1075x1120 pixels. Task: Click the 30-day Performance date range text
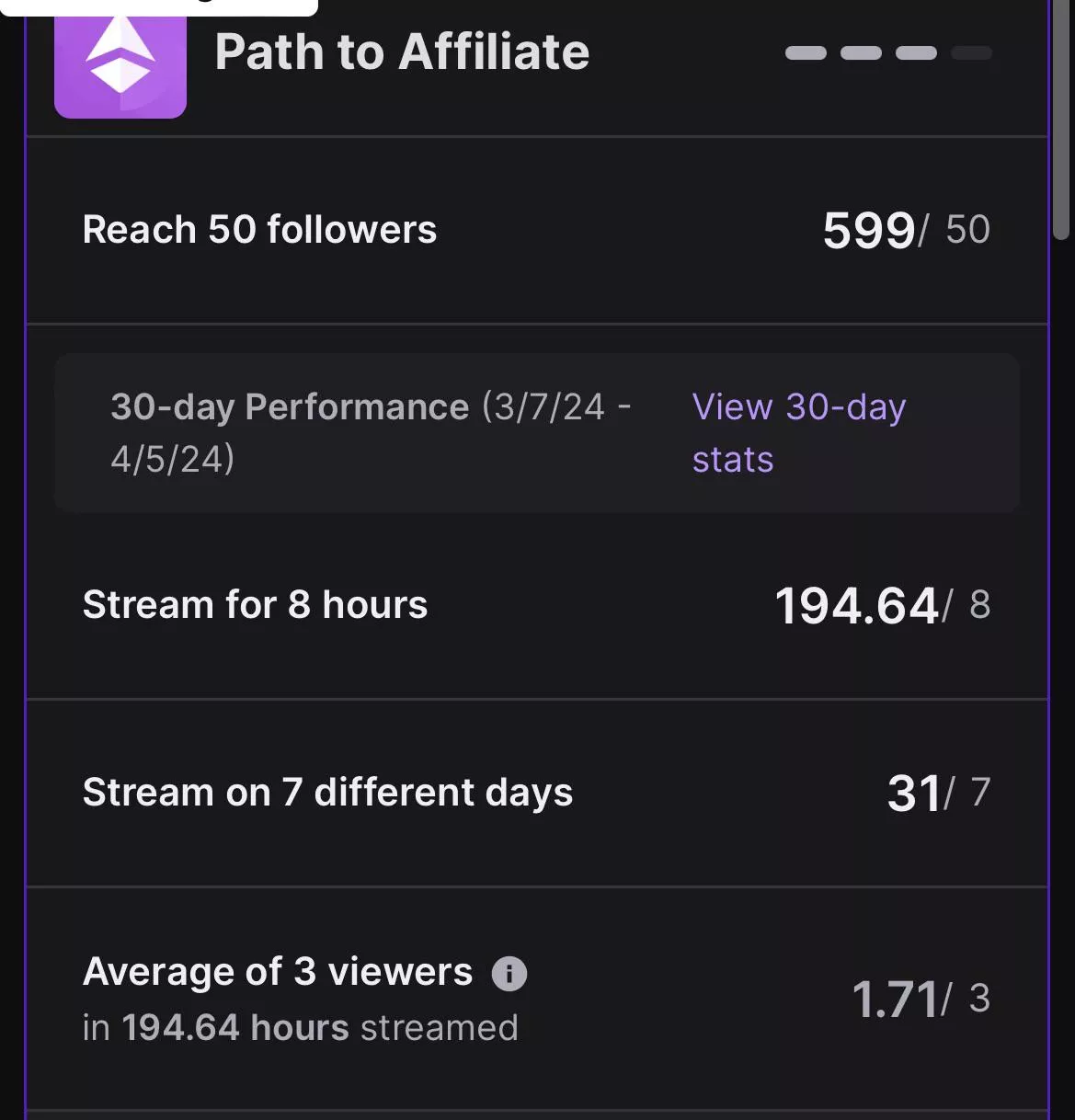pos(371,432)
